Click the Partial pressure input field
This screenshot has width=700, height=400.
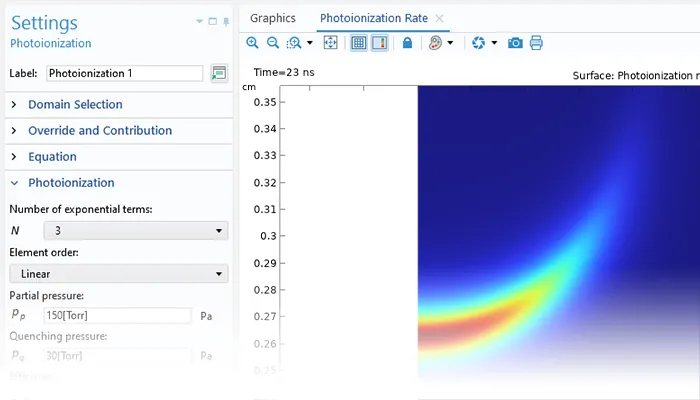(117, 316)
